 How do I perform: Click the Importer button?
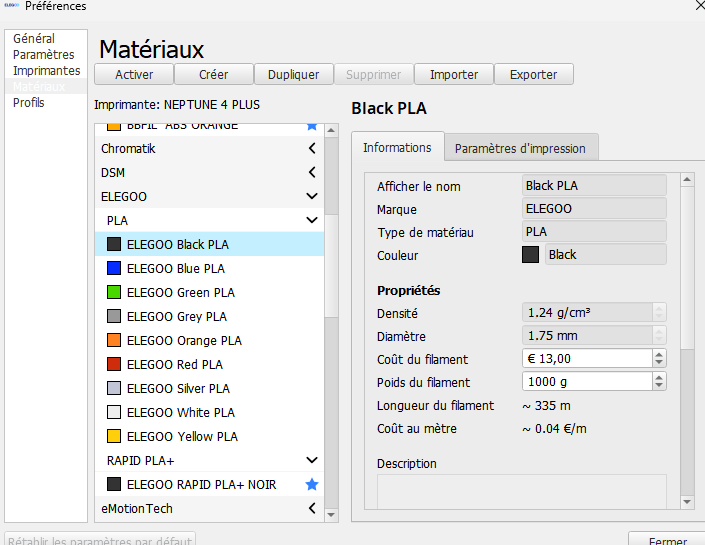tap(454, 74)
